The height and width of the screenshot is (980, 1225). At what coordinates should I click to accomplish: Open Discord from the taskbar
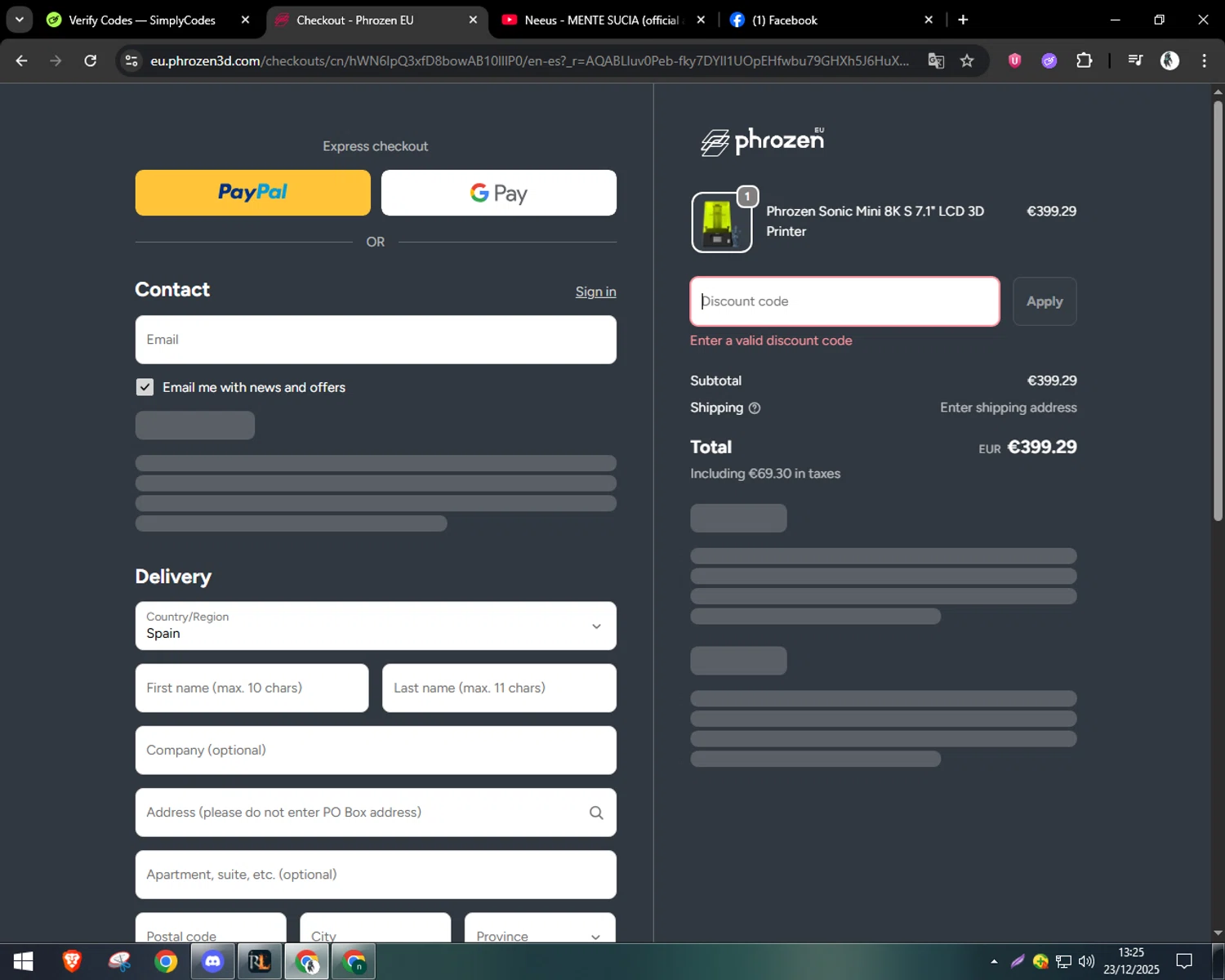point(212,962)
